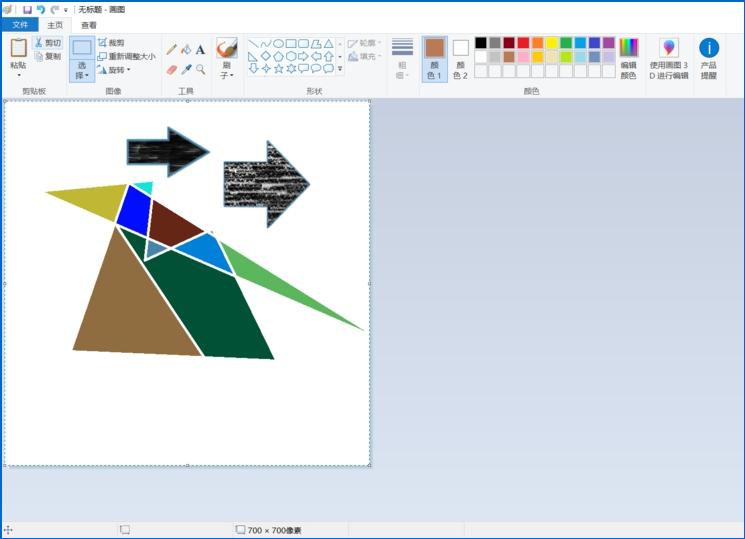
Task: Select the Rectangle shape
Action: (291, 44)
